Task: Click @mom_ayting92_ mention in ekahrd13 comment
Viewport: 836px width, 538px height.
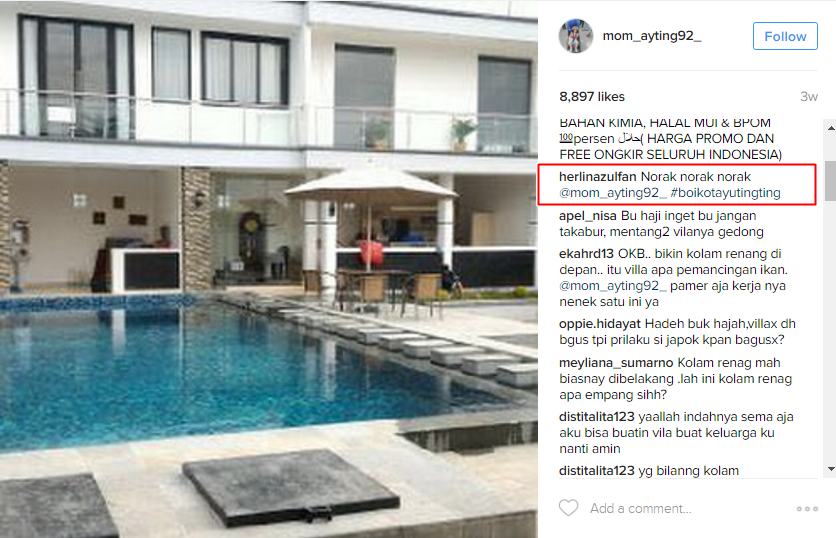Action: 613,286
